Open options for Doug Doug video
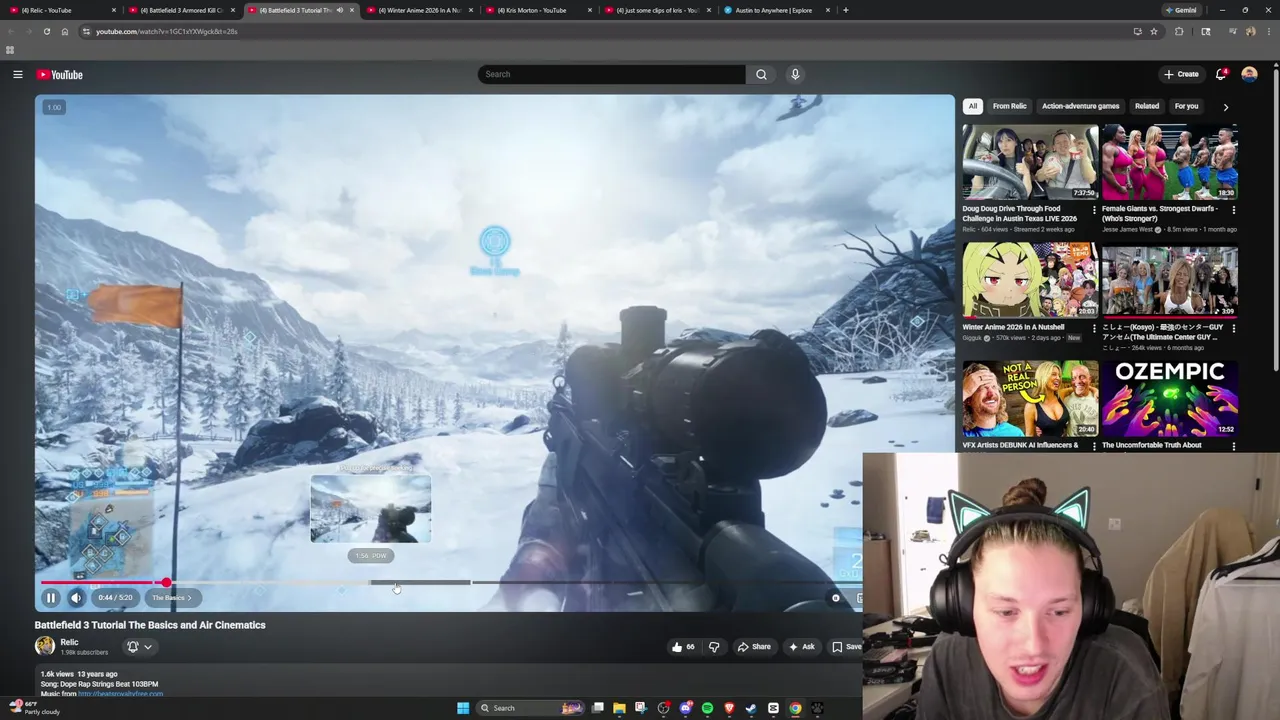The image size is (1280, 720). pyautogui.click(x=1094, y=210)
